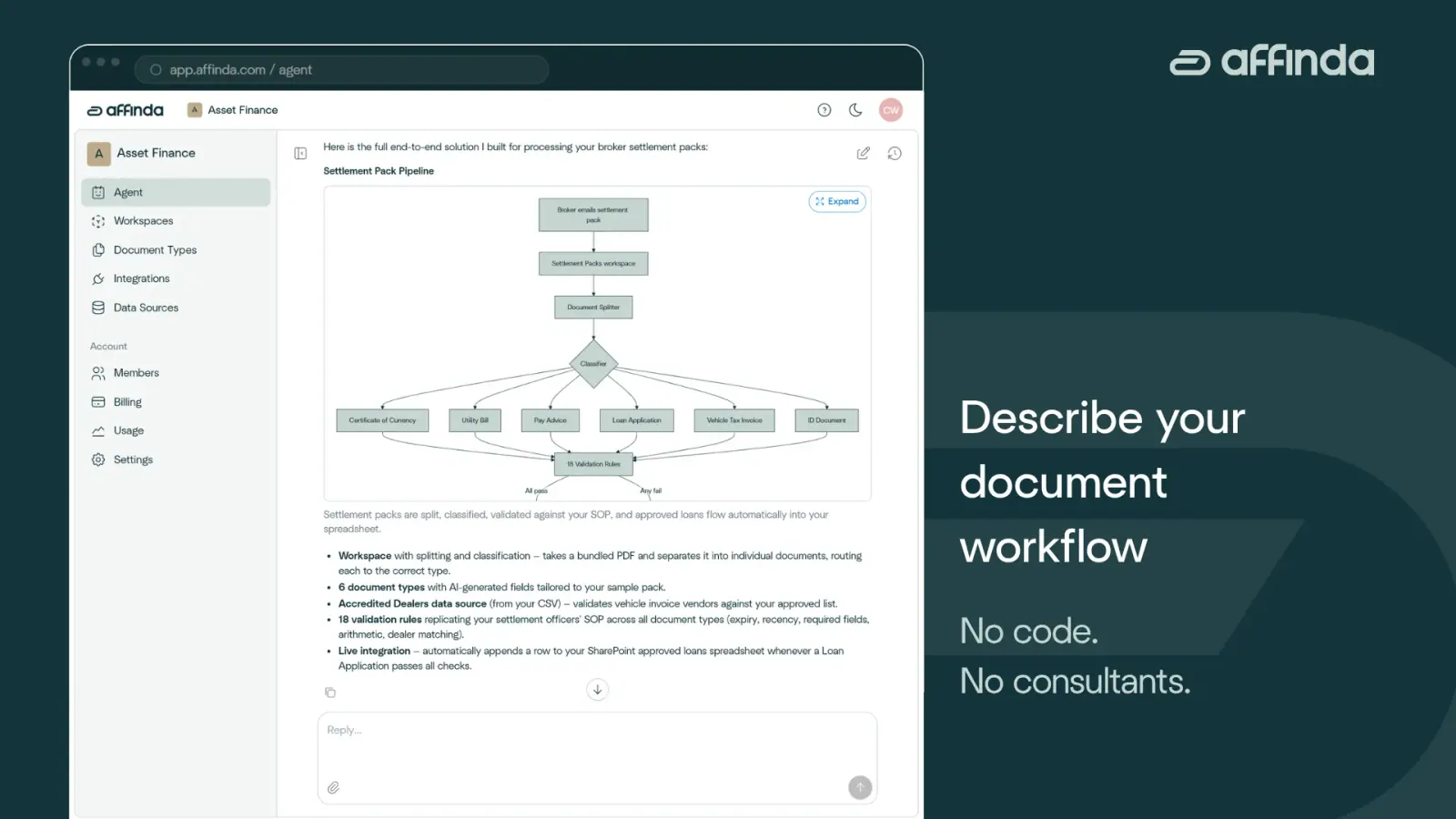The width and height of the screenshot is (1456, 819).
Task: Click the Document Types pages icon
Action: tap(98, 250)
